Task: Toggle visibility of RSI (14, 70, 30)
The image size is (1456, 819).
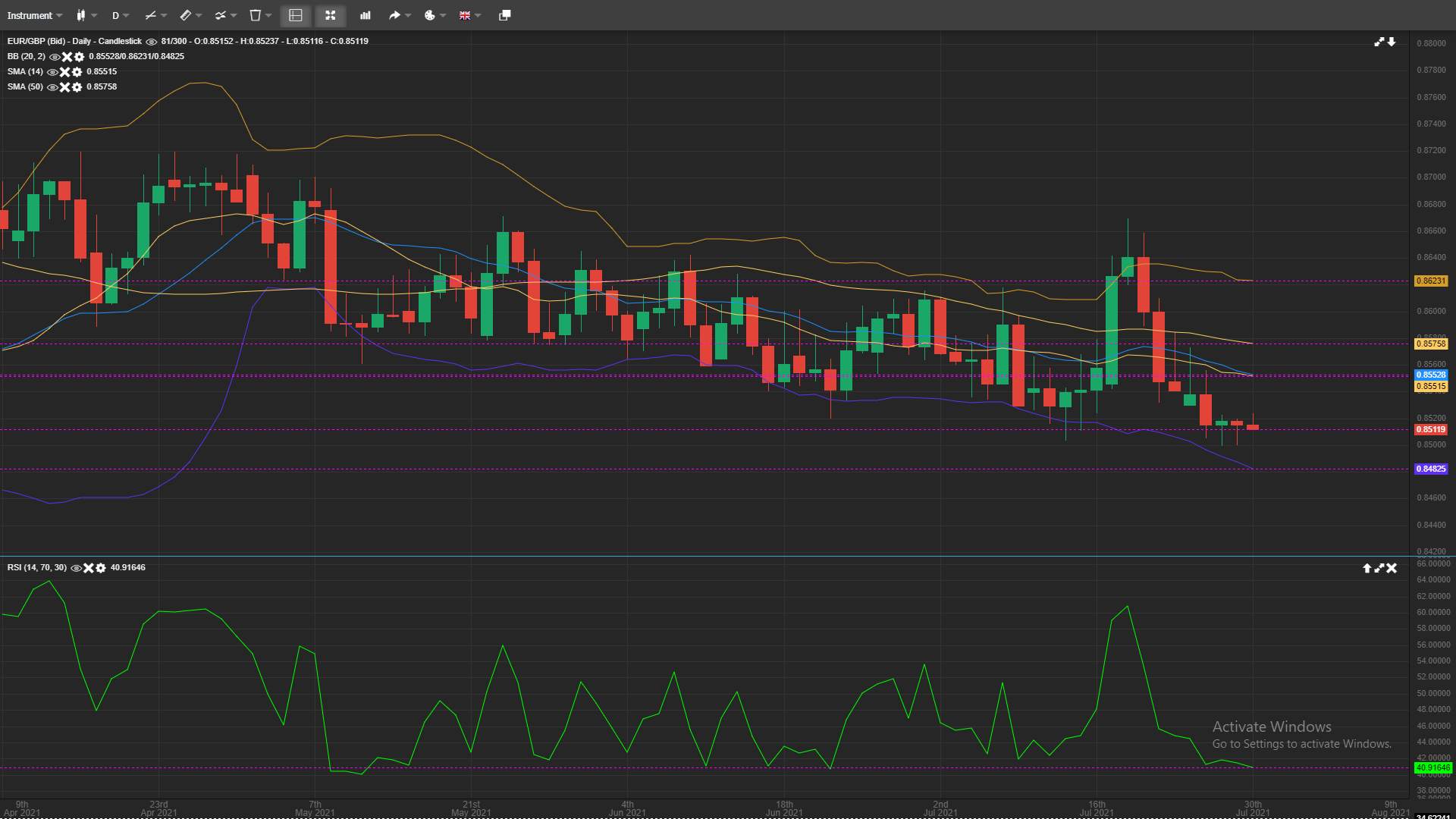Action: 76,568
